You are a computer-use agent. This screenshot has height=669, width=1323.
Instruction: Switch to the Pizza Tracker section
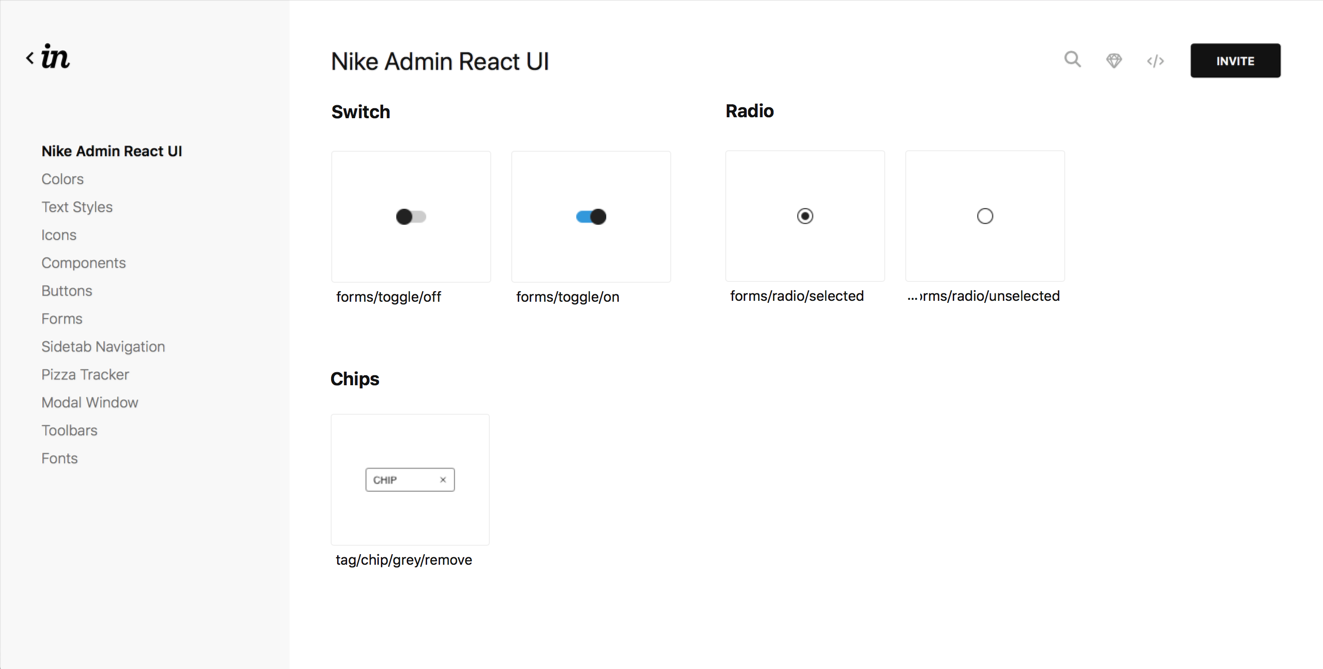[x=84, y=374]
